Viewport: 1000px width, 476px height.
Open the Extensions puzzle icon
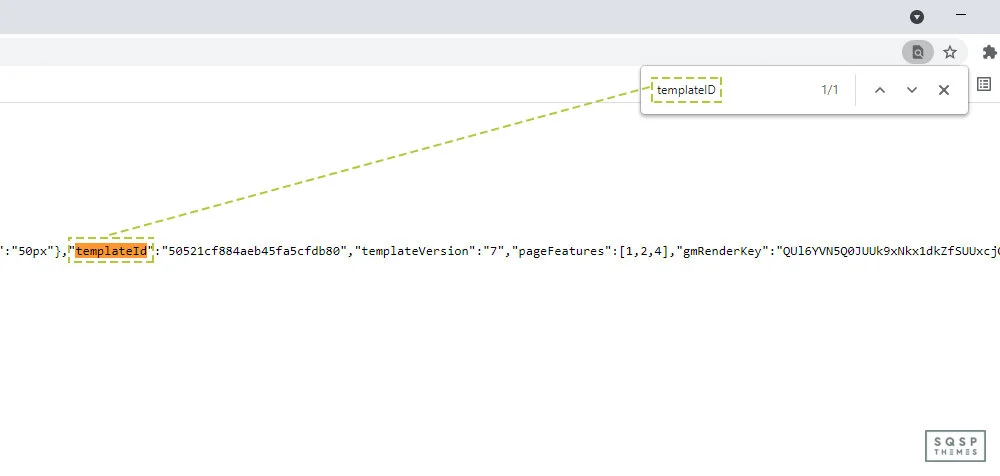989,52
